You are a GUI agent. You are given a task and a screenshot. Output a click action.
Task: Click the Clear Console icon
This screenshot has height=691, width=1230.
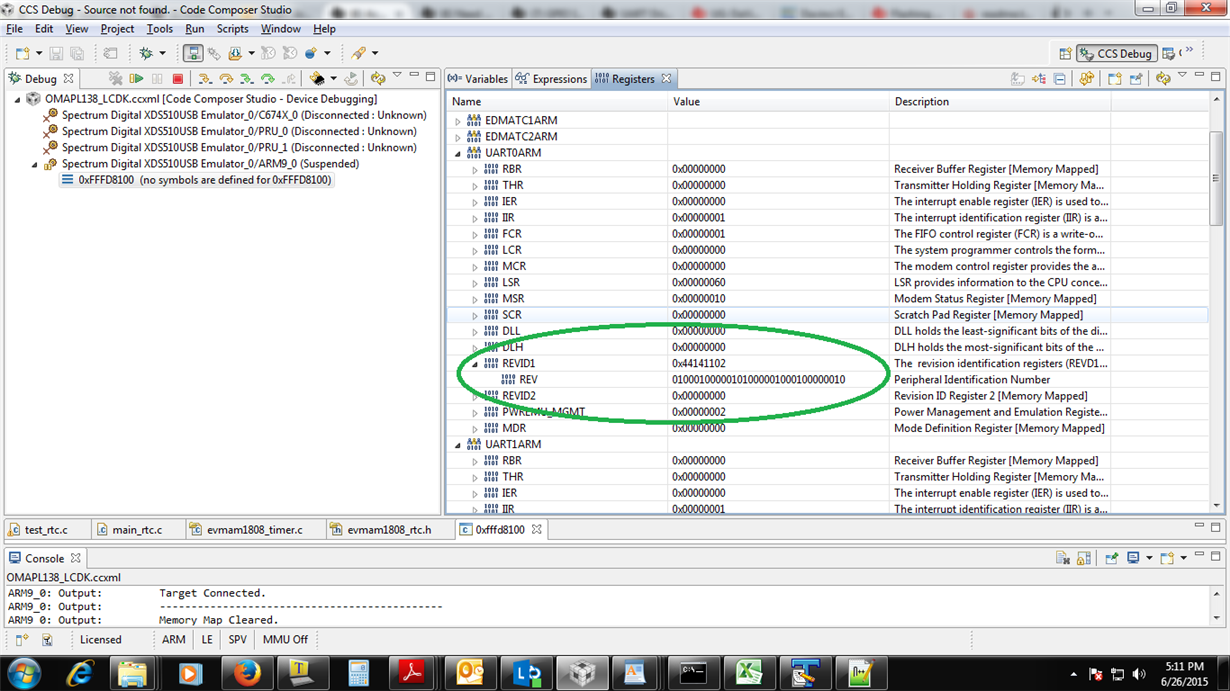click(1063, 558)
